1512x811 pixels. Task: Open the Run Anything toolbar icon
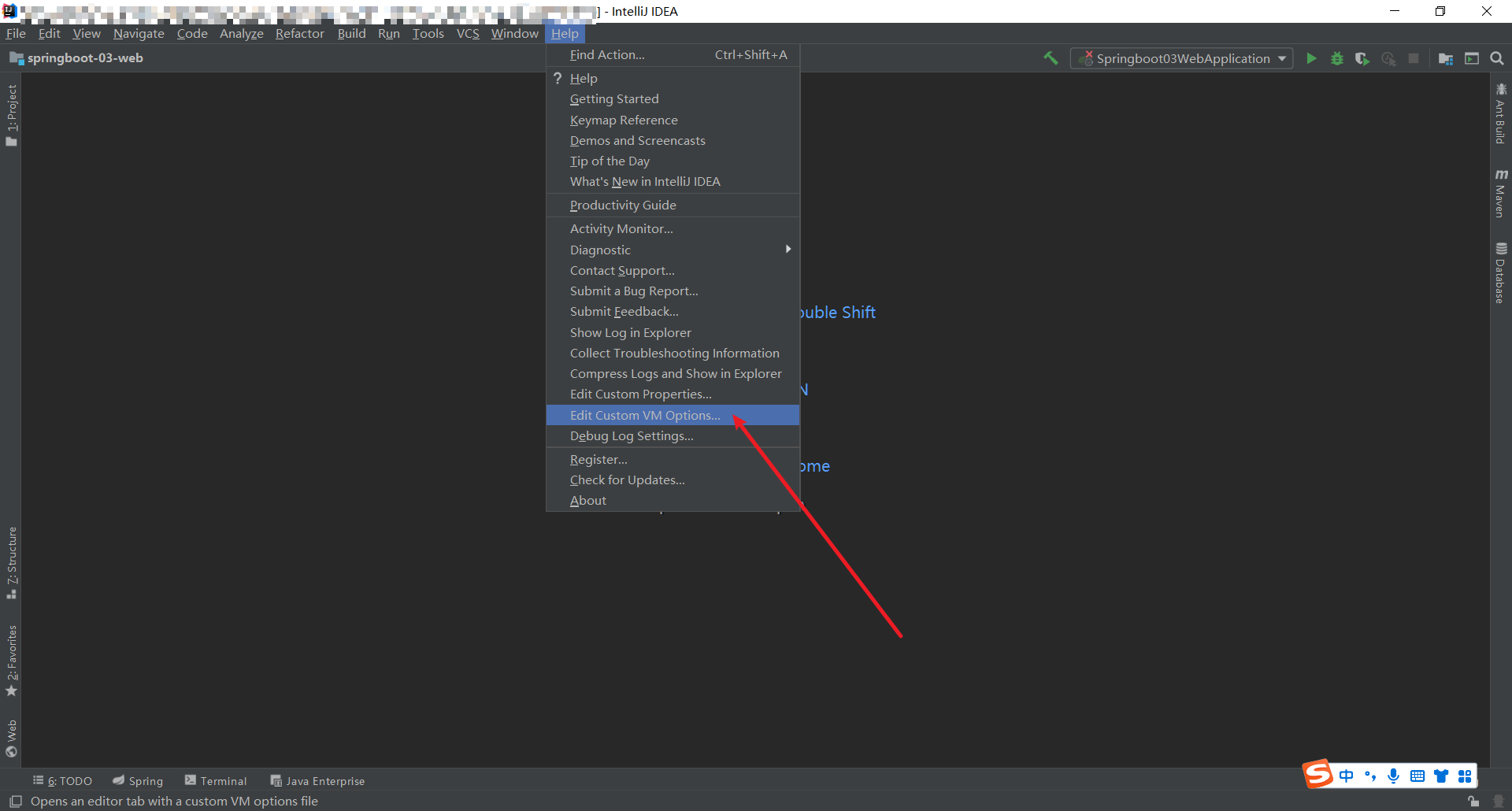point(1471,58)
